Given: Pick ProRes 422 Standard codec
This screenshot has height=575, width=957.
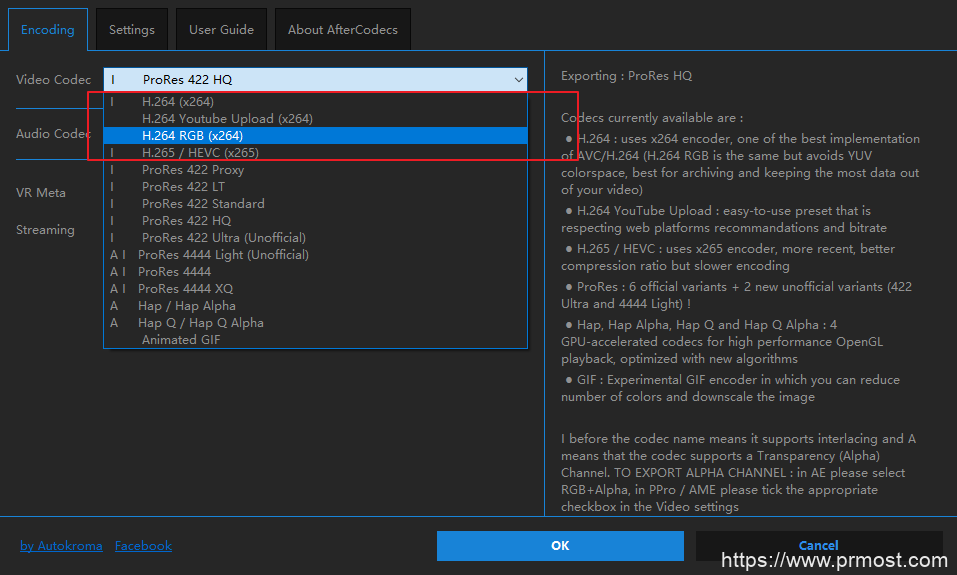Looking at the screenshot, I should click(316, 203).
